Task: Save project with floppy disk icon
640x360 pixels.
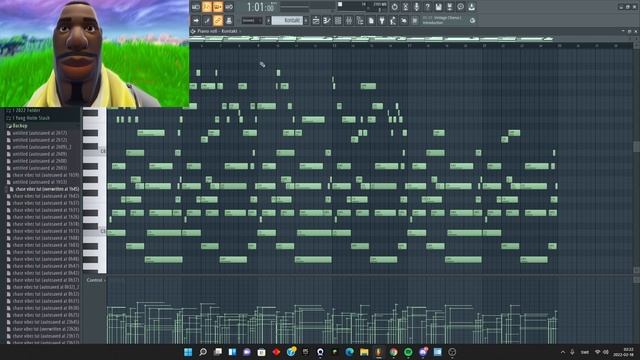Action: 438,7
